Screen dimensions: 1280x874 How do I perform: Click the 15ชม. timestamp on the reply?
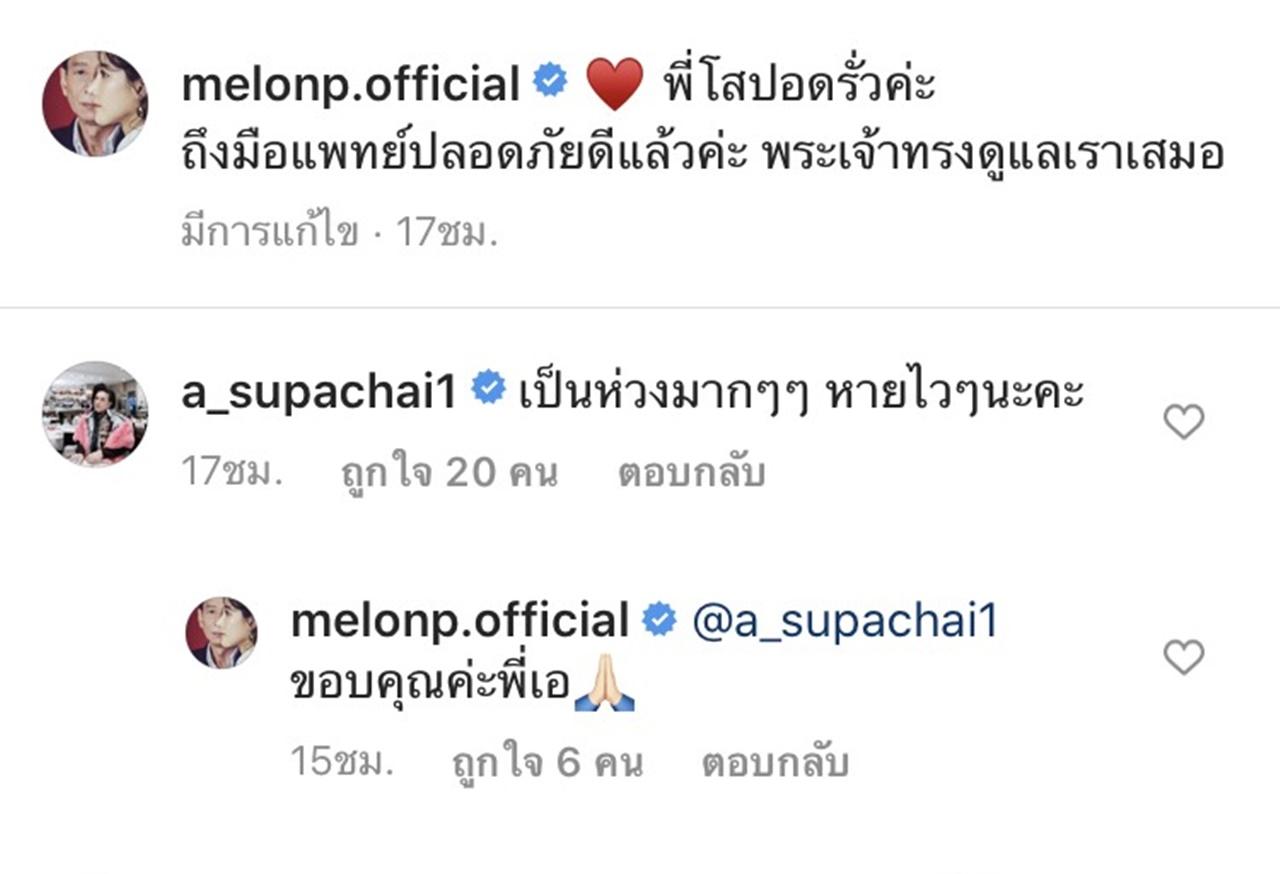tap(340, 763)
